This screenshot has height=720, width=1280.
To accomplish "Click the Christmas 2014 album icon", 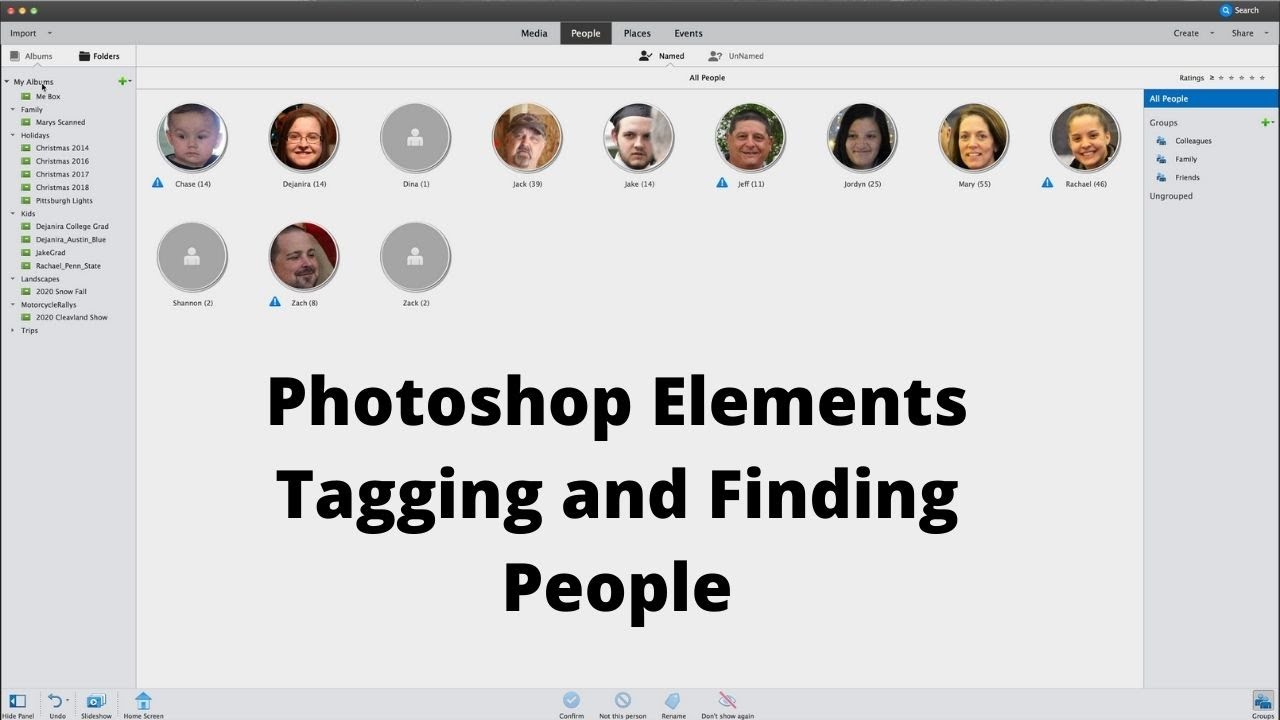I will [x=26, y=148].
